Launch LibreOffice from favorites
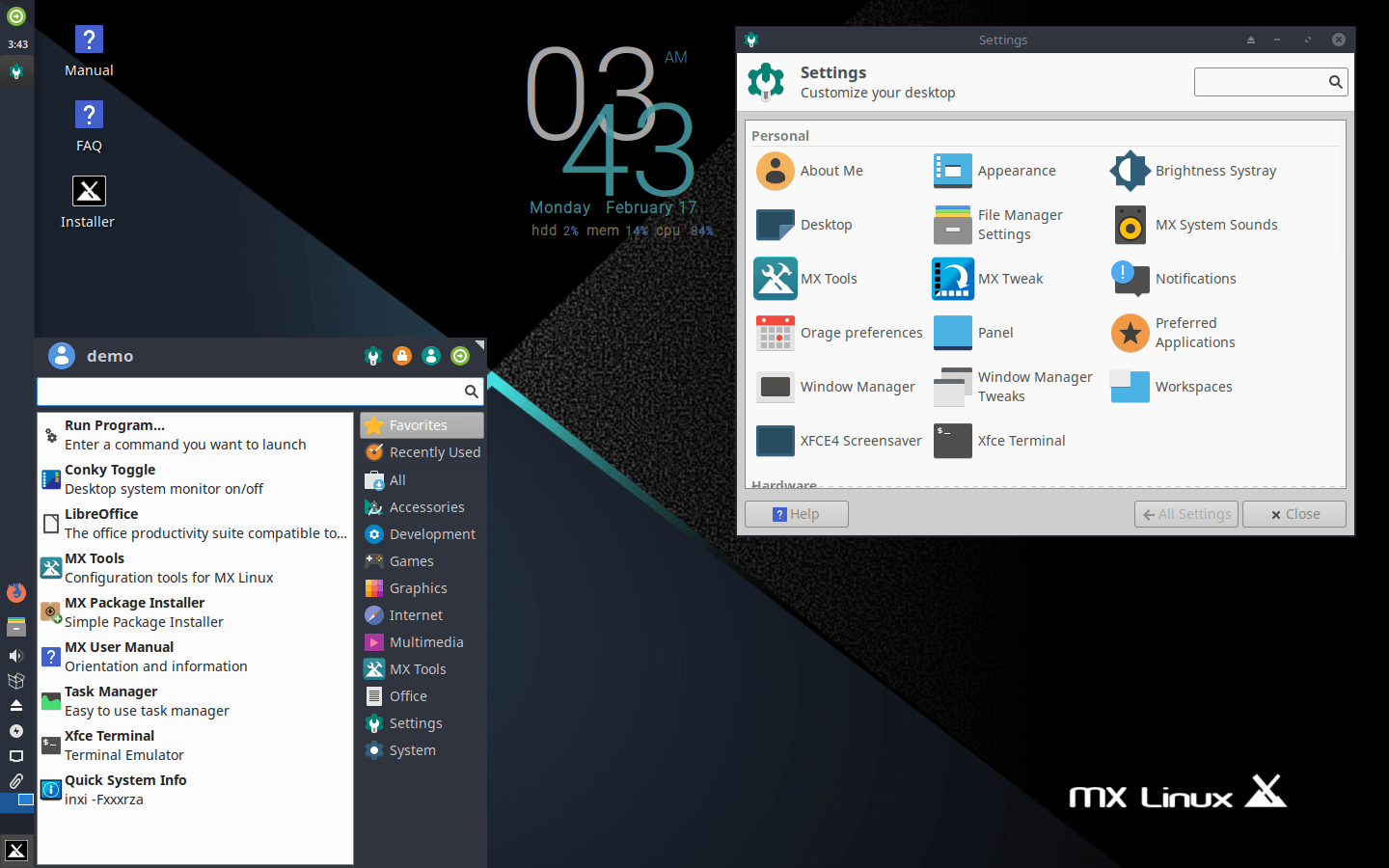This screenshot has height=868, width=1389. tap(195, 524)
